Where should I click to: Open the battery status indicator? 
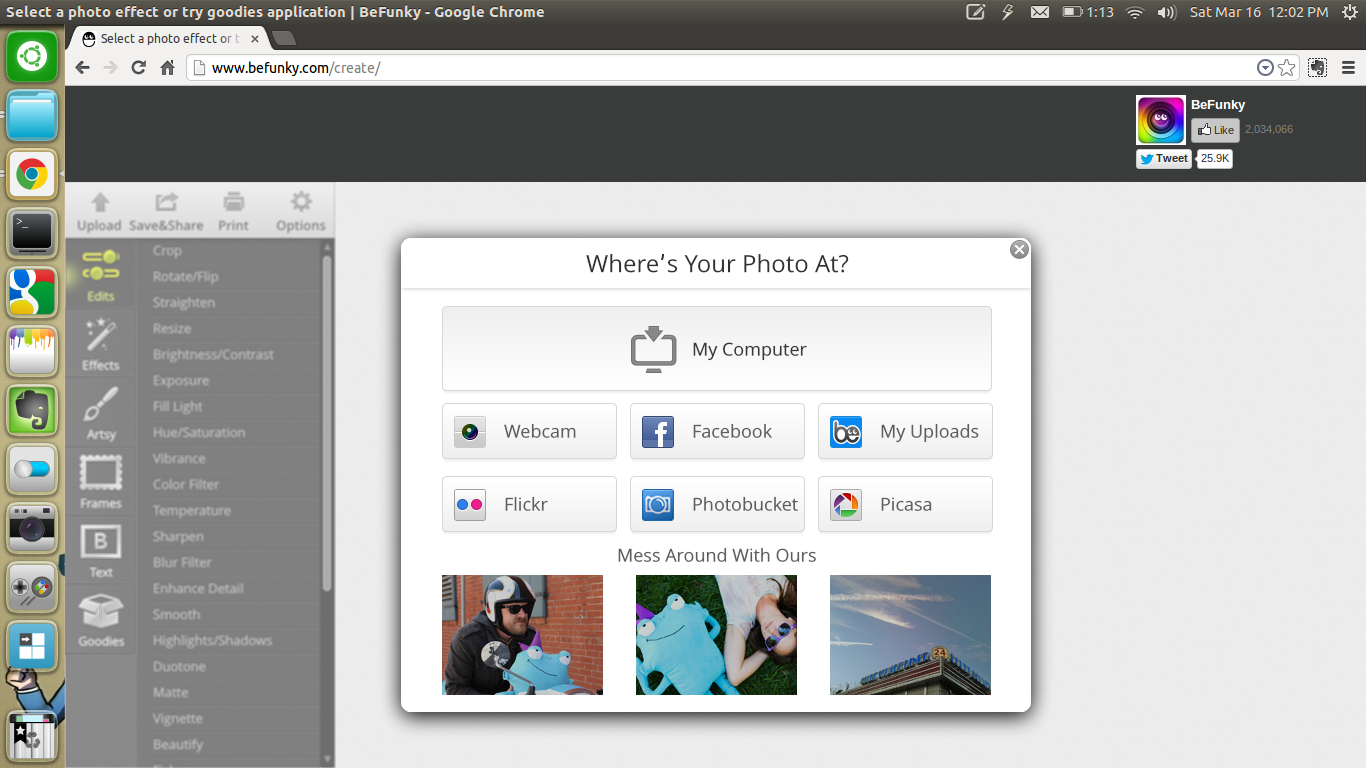1088,12
